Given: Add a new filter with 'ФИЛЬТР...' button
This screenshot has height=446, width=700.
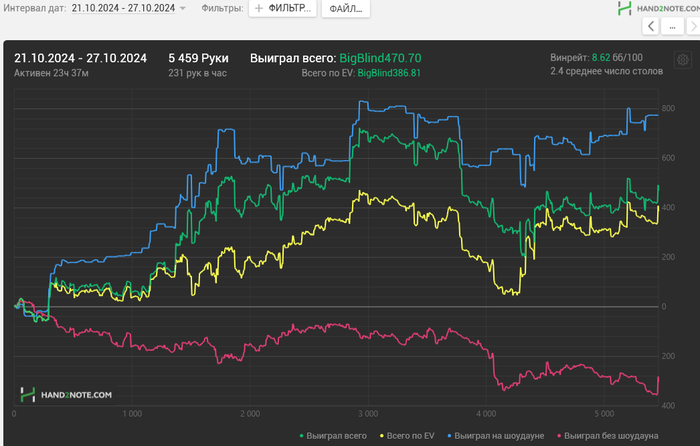Looking at the screenshot, I should point(283,8).
